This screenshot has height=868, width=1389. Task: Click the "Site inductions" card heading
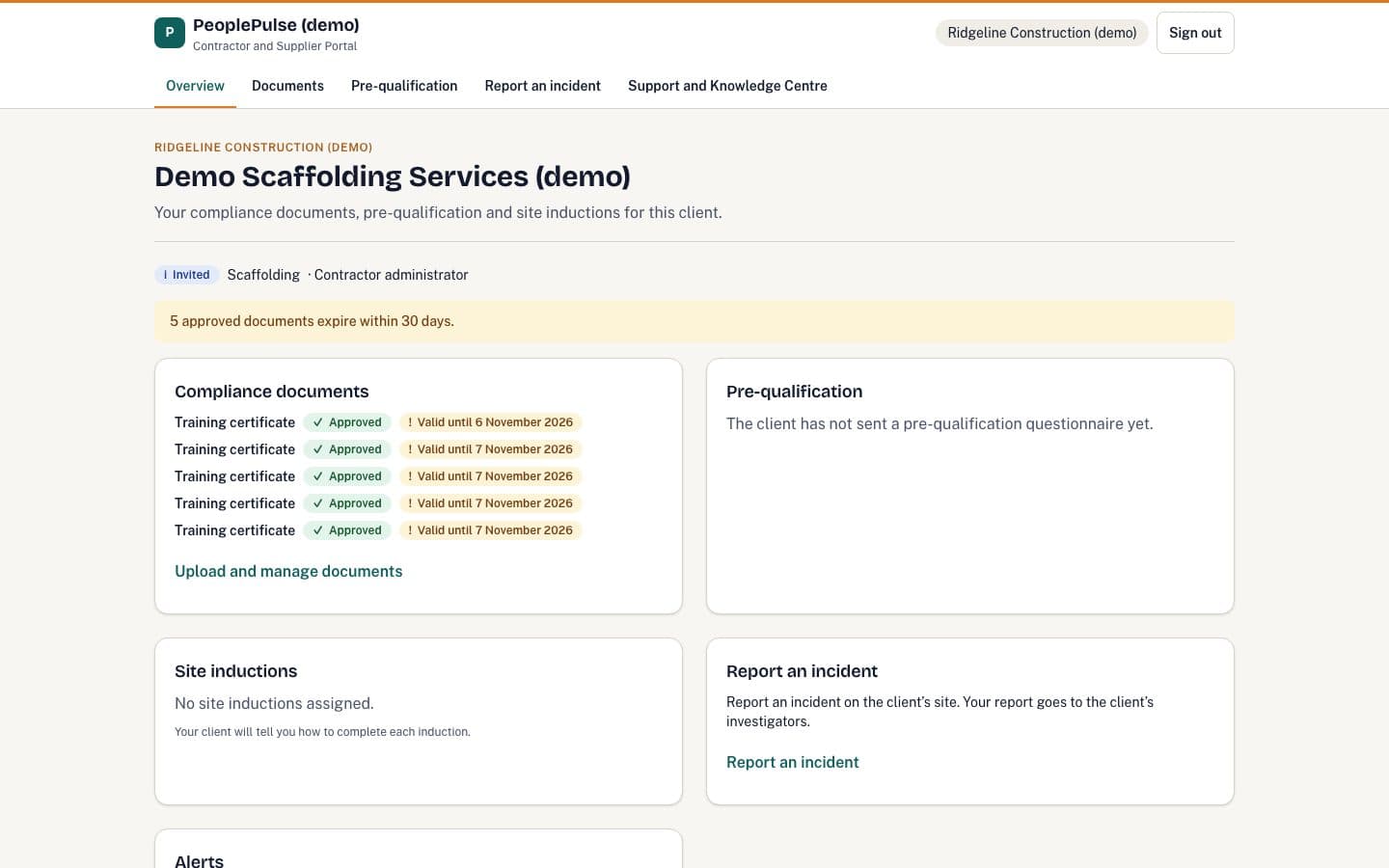(235, 671)
